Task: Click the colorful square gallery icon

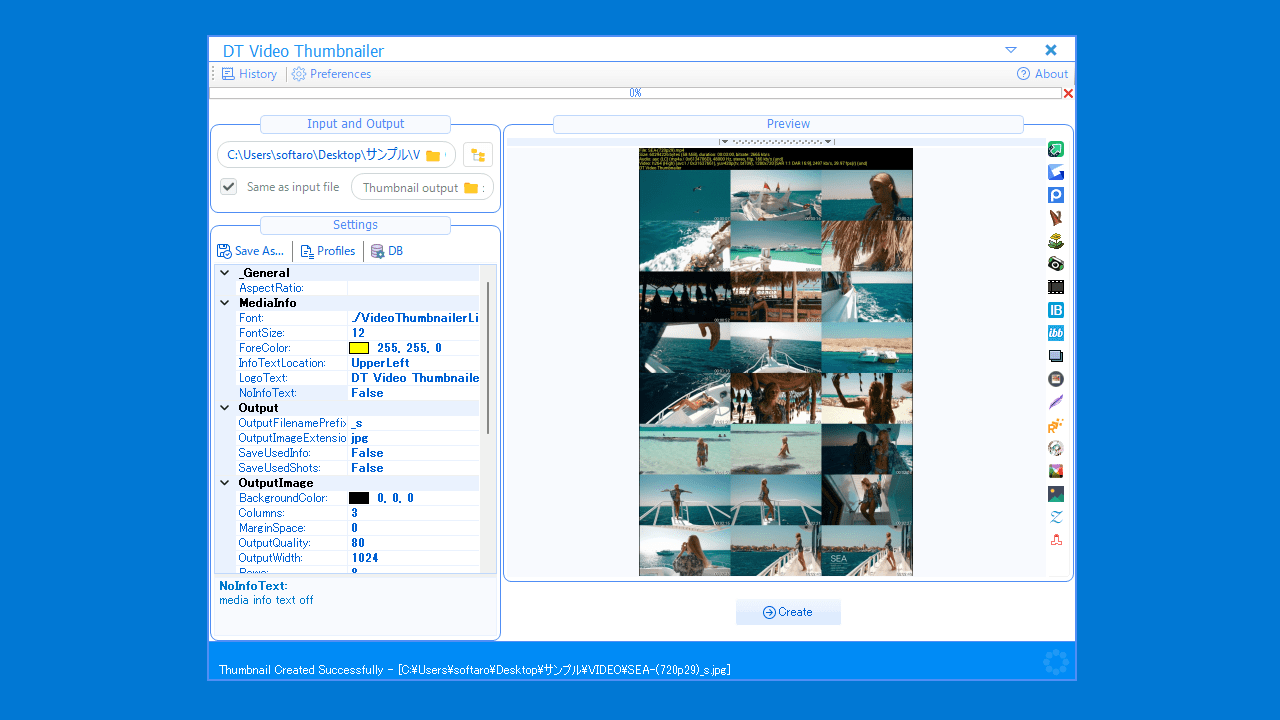Action: 1055,471
